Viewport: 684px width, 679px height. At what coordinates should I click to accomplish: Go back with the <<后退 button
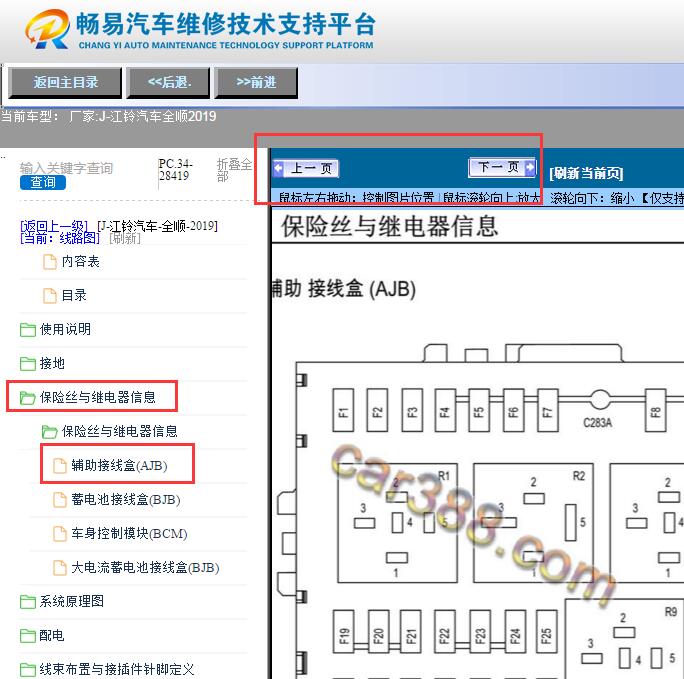pos(168,82)
